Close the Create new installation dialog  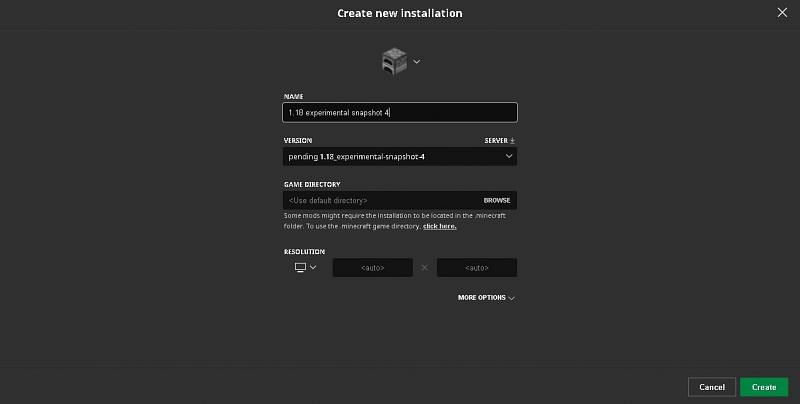pos(782,13)
